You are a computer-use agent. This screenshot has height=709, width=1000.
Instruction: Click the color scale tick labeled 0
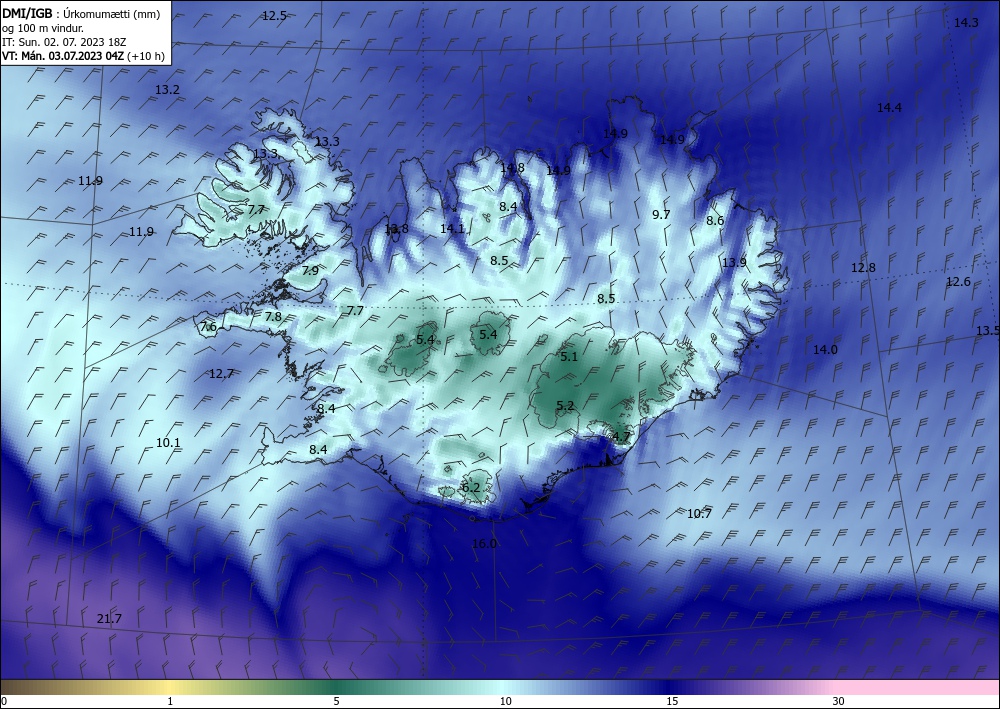tap(4, 702)
